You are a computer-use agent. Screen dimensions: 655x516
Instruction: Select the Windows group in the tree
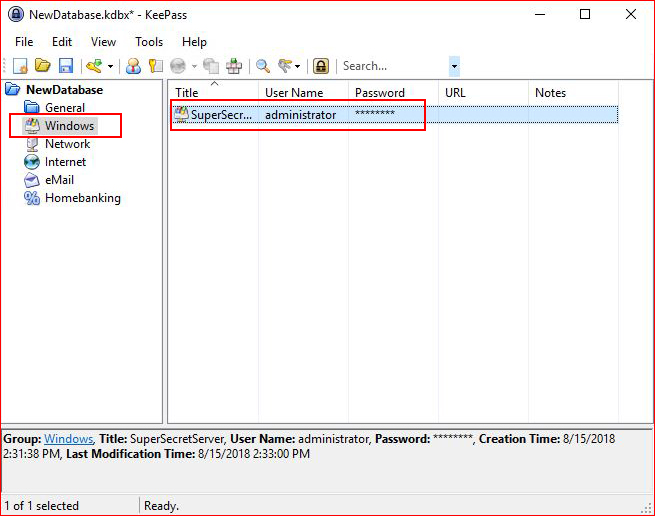tap(69, 126)
